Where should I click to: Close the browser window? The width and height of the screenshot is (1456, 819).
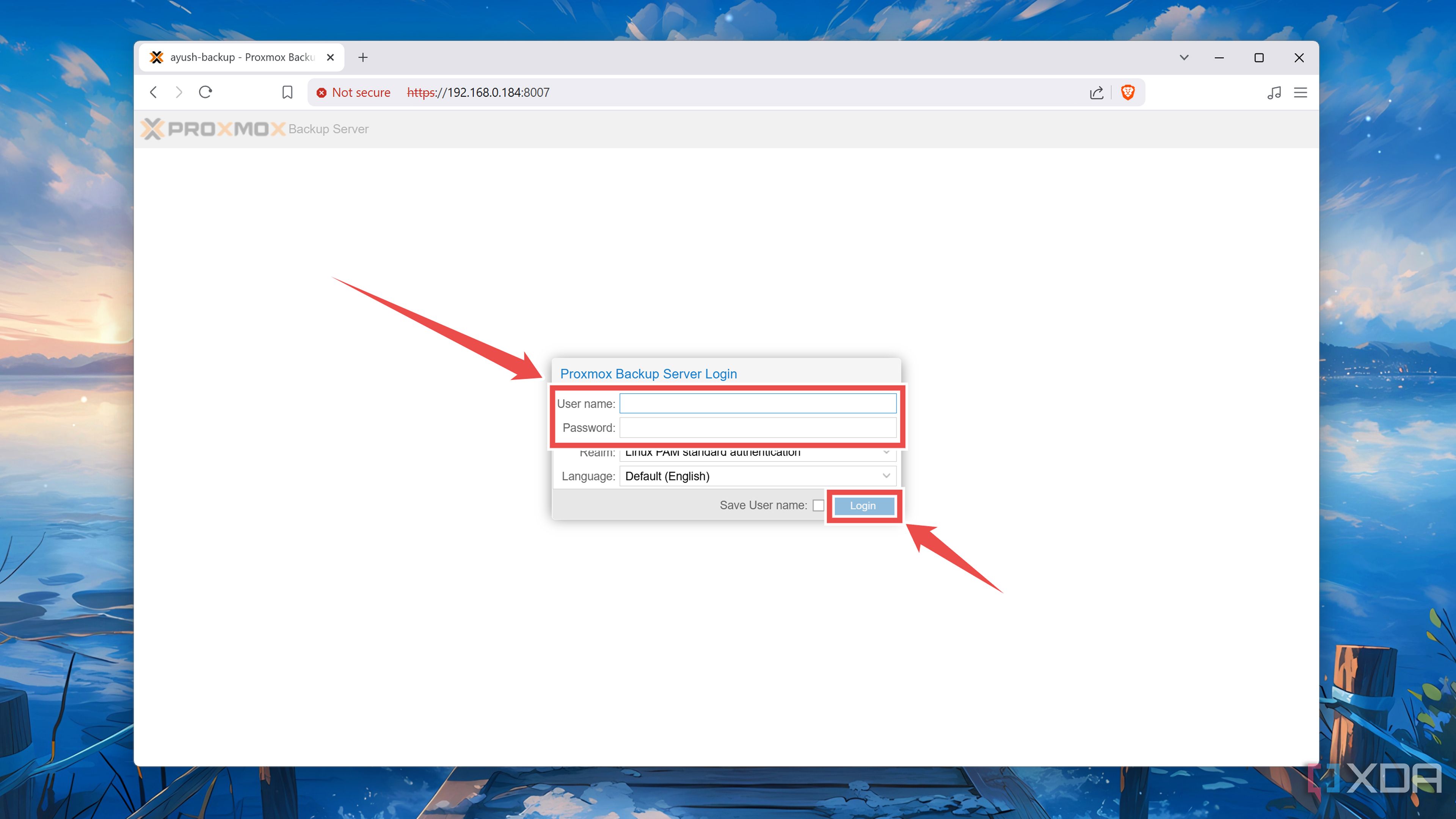(1299, 58)
